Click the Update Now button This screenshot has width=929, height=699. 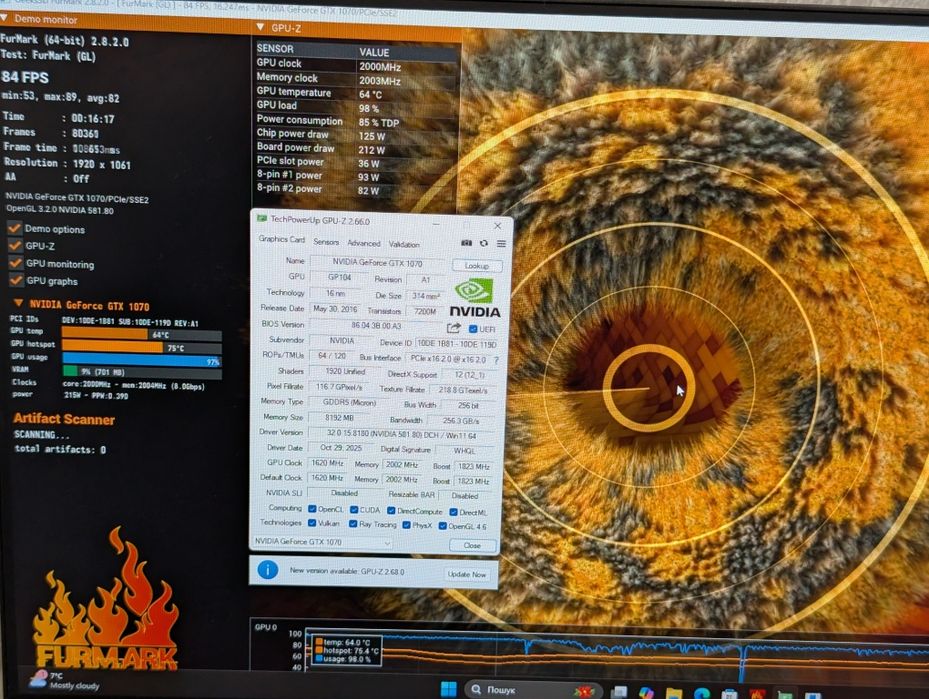point(467,574)
